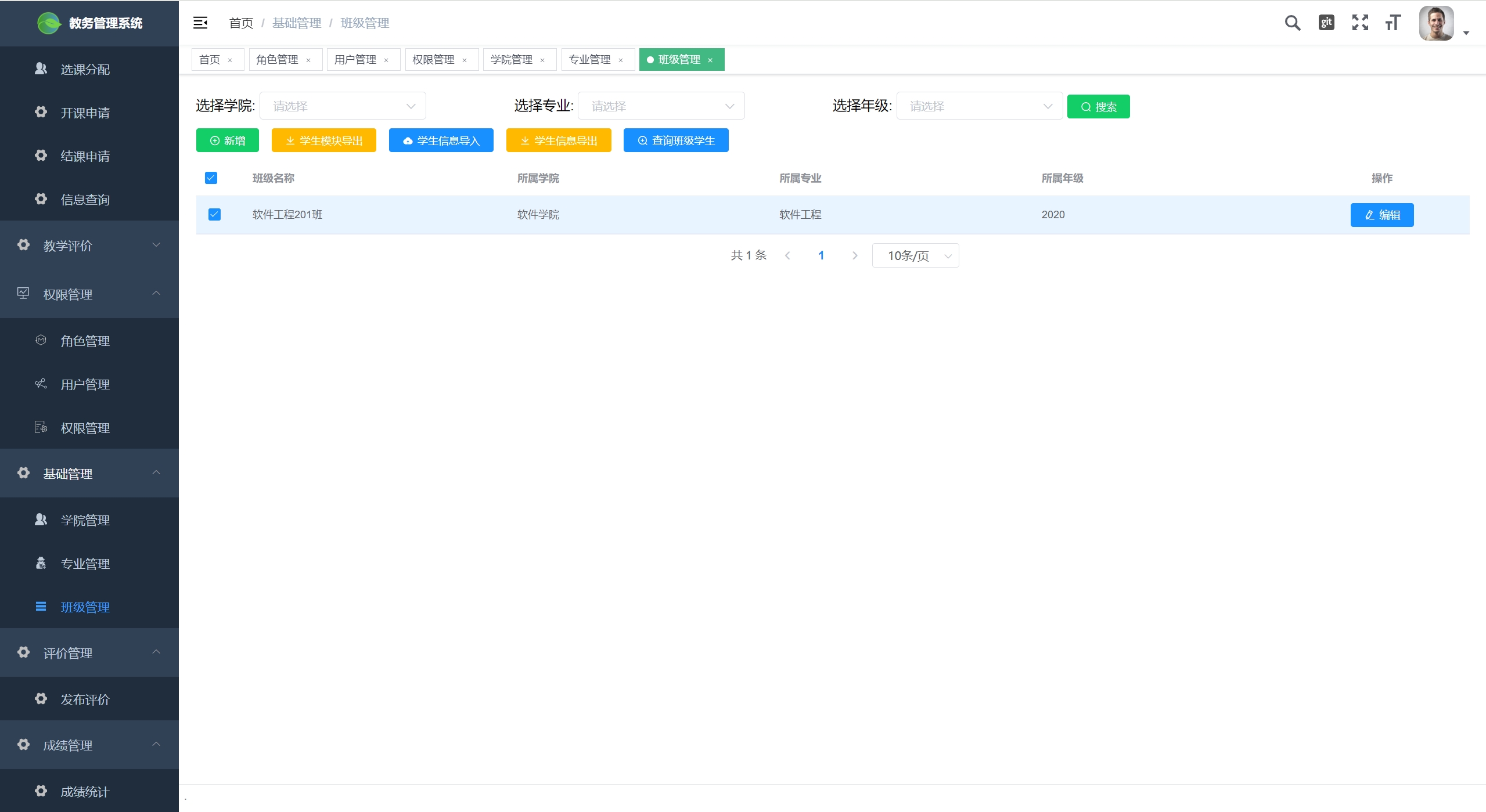Open 用户管理 in the sidebar
This screenshot has width=1486, height=812.
point(85,384)
